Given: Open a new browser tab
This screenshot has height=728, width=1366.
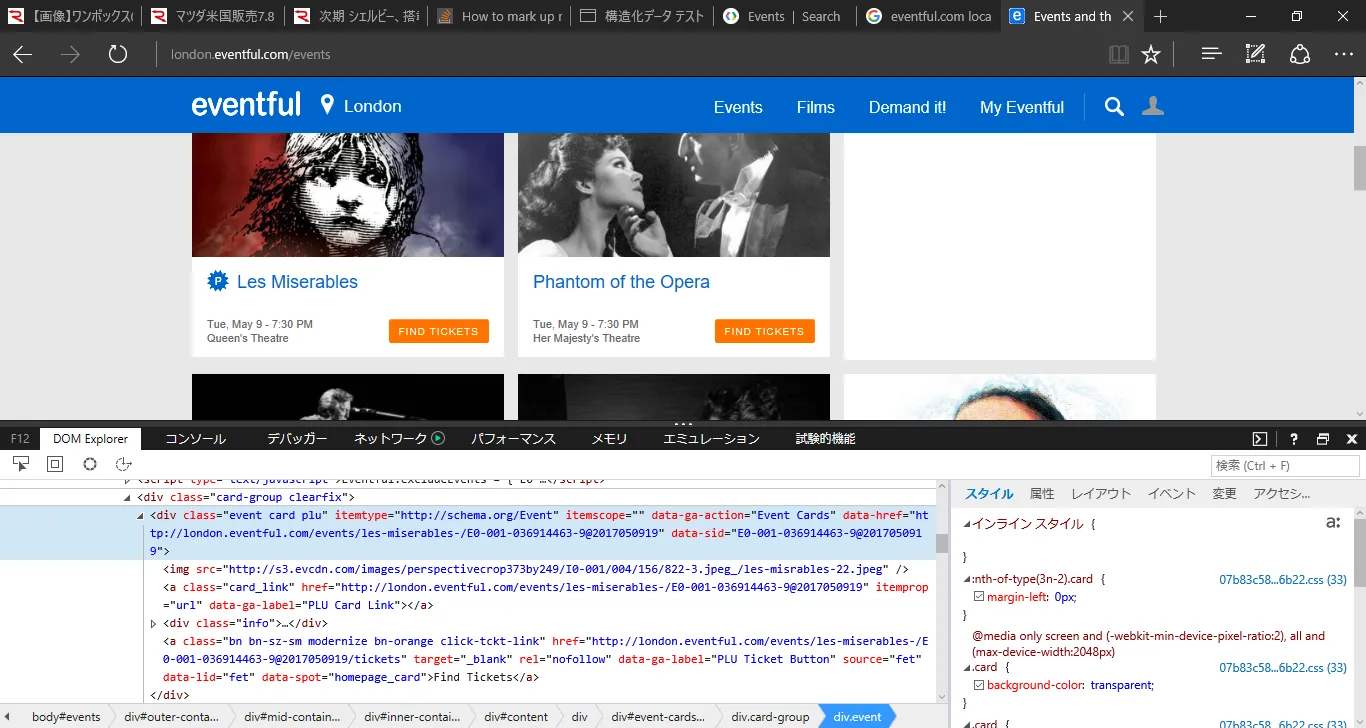Looking at the screenshot, I should [1160, 17].
